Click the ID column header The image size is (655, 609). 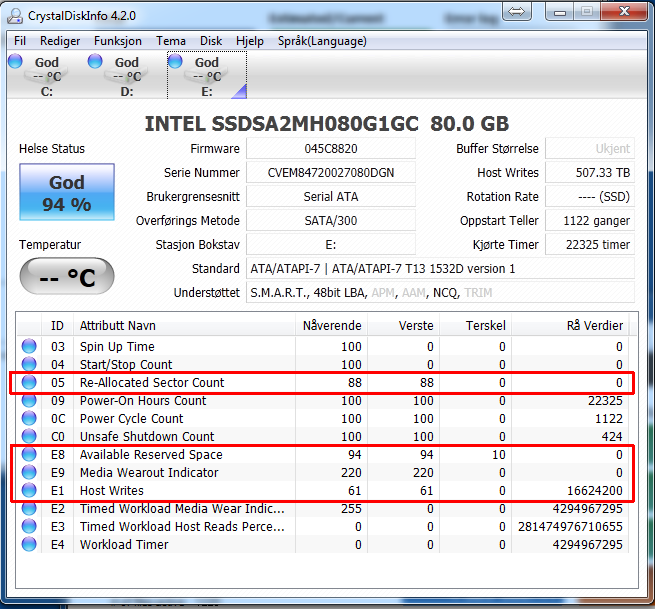tap(58, 325)
